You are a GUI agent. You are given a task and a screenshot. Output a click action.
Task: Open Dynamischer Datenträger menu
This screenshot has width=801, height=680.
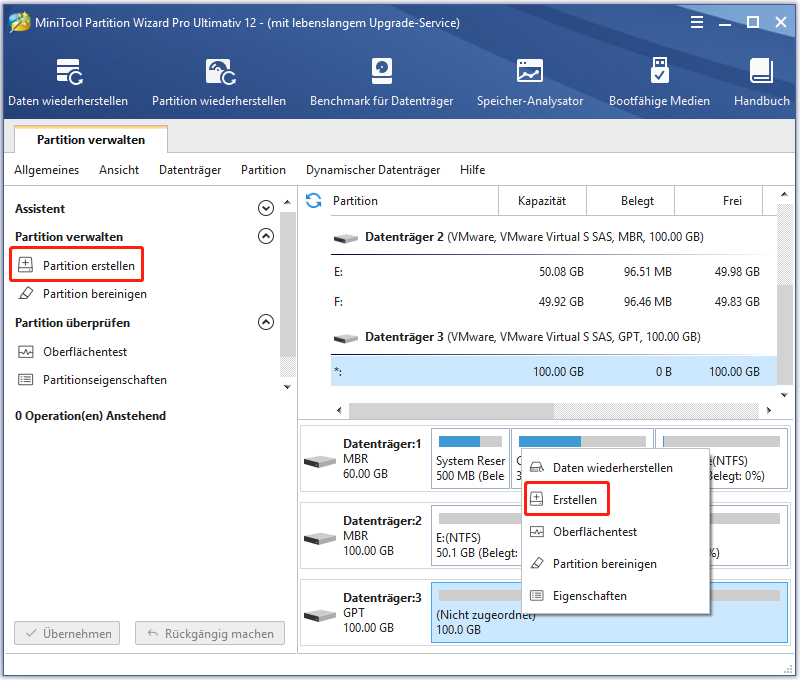click(373, 170)
